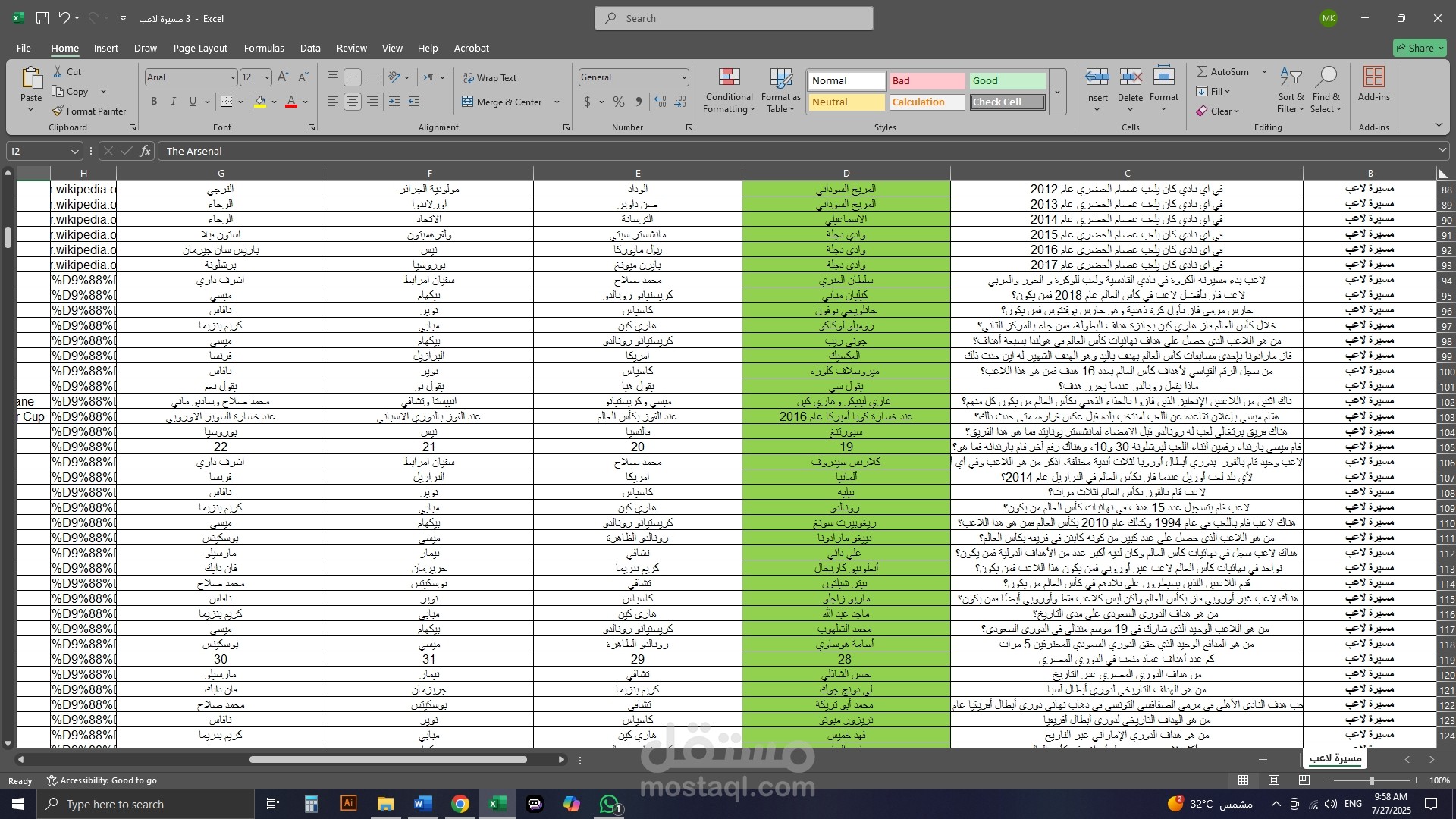Toggle Wrap Text on selected cell
The height and width of the screenshot is (819, 1456).
pos(488,77)
